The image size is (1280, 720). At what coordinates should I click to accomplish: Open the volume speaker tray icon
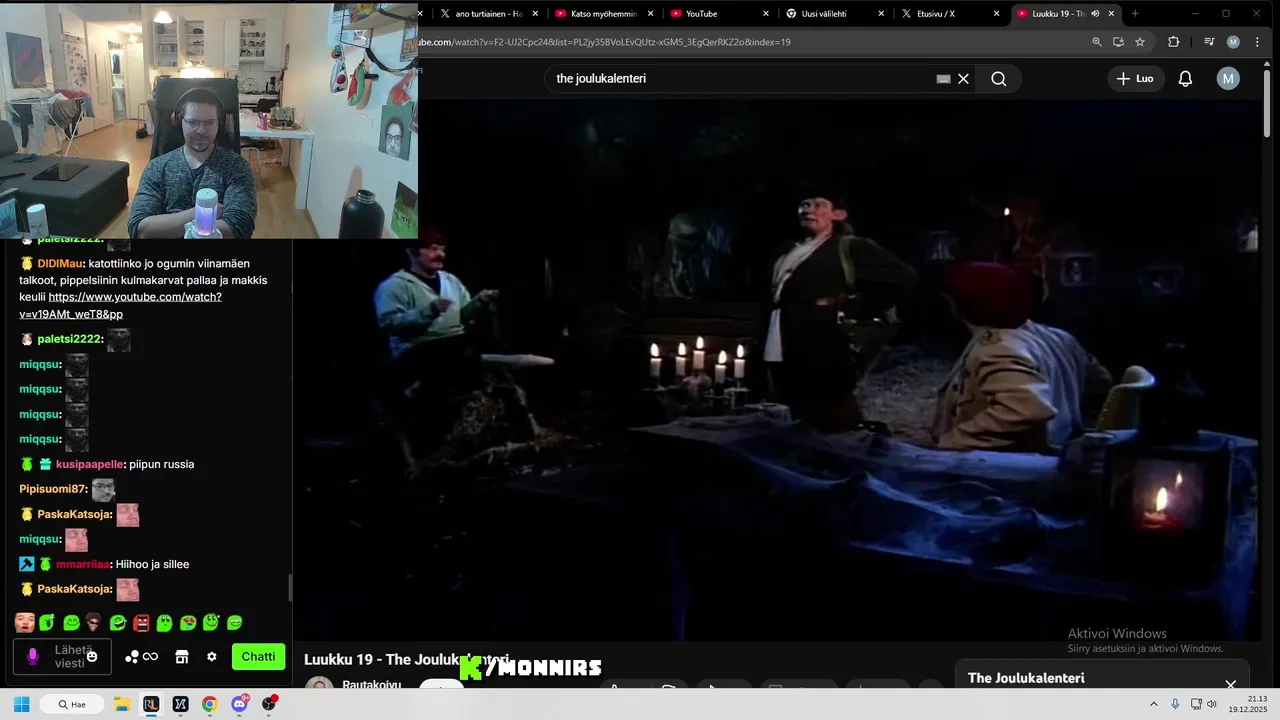click(1212, 704)
